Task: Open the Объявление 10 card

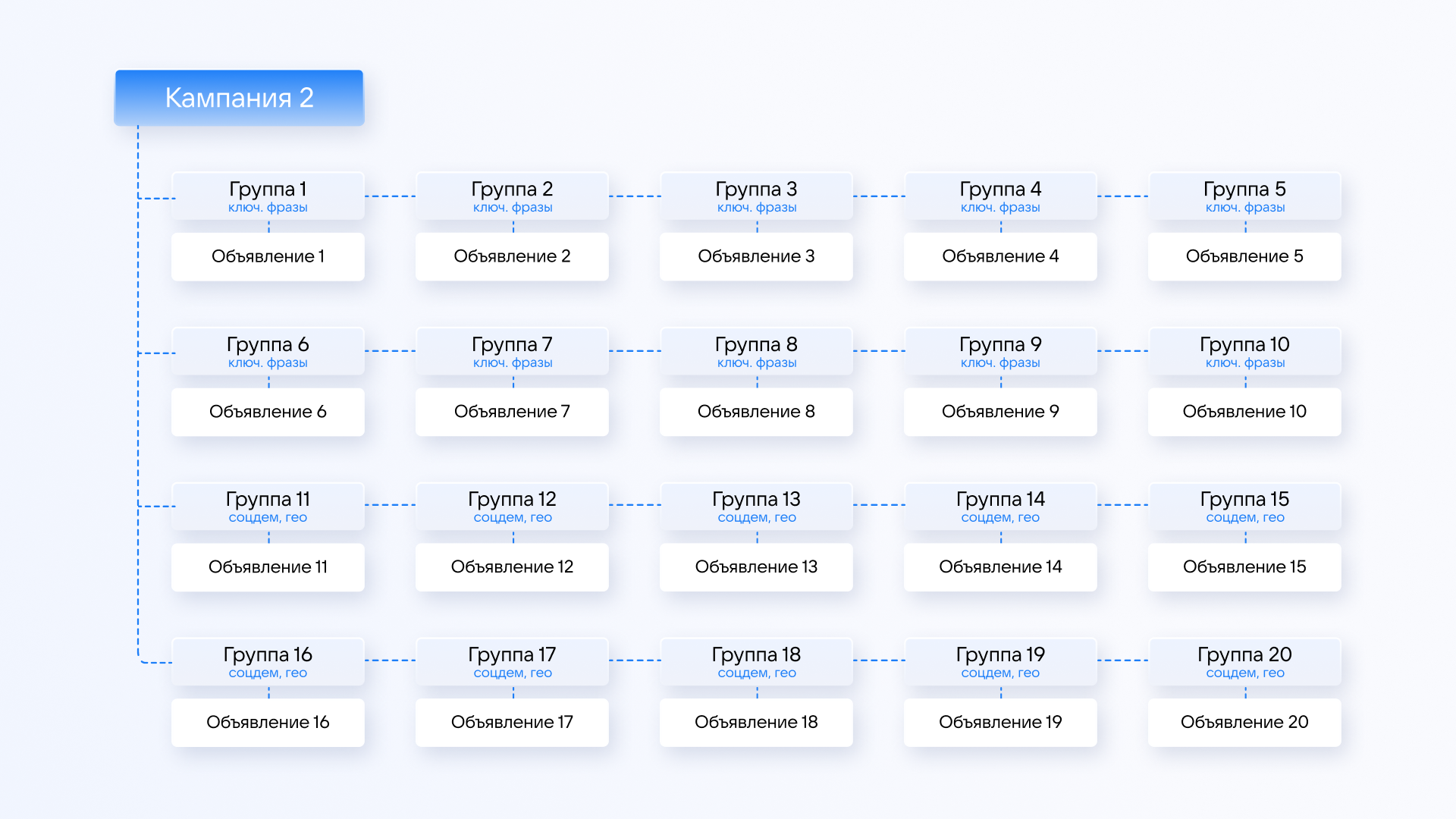Action: tap(1244, 412)
